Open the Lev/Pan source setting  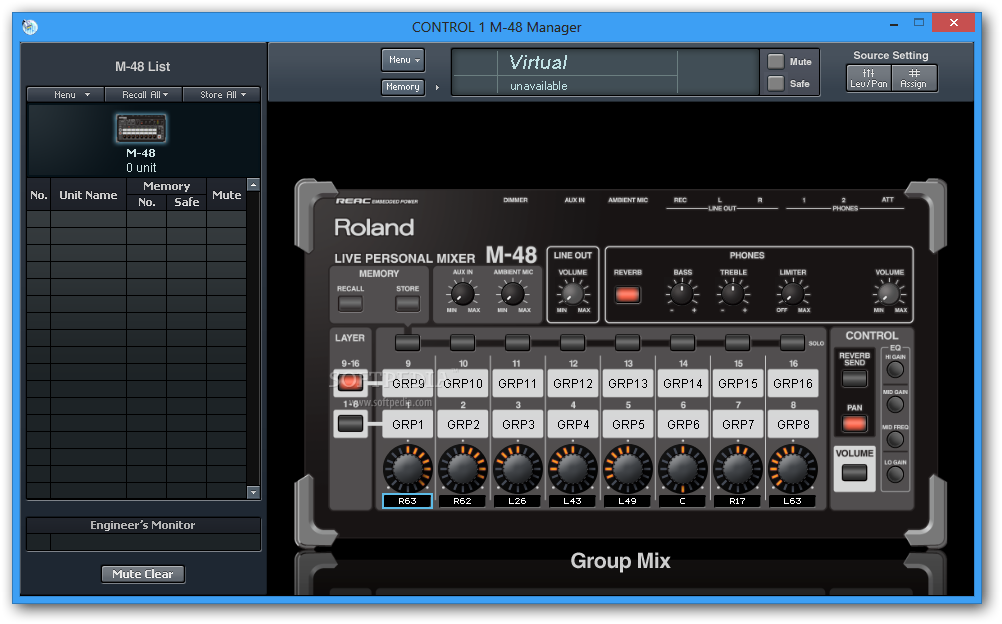(x=868, y=79)
